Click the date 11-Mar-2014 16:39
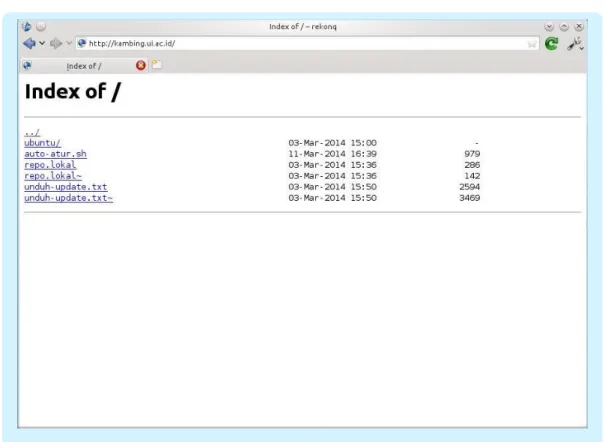The width and height of the screenshot is (605, 442). click(333, 154)
